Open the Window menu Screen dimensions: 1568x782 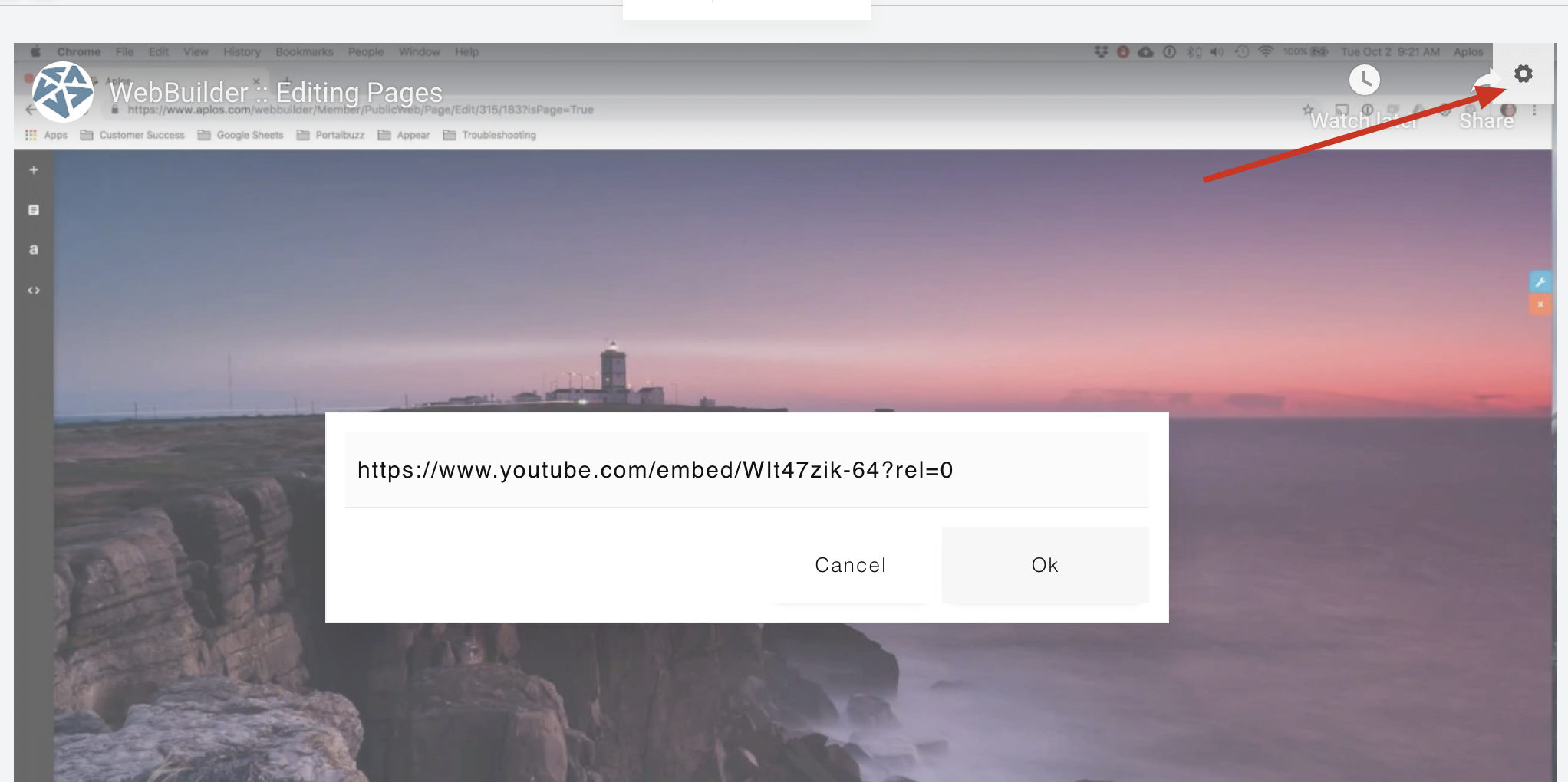point(419,52)
